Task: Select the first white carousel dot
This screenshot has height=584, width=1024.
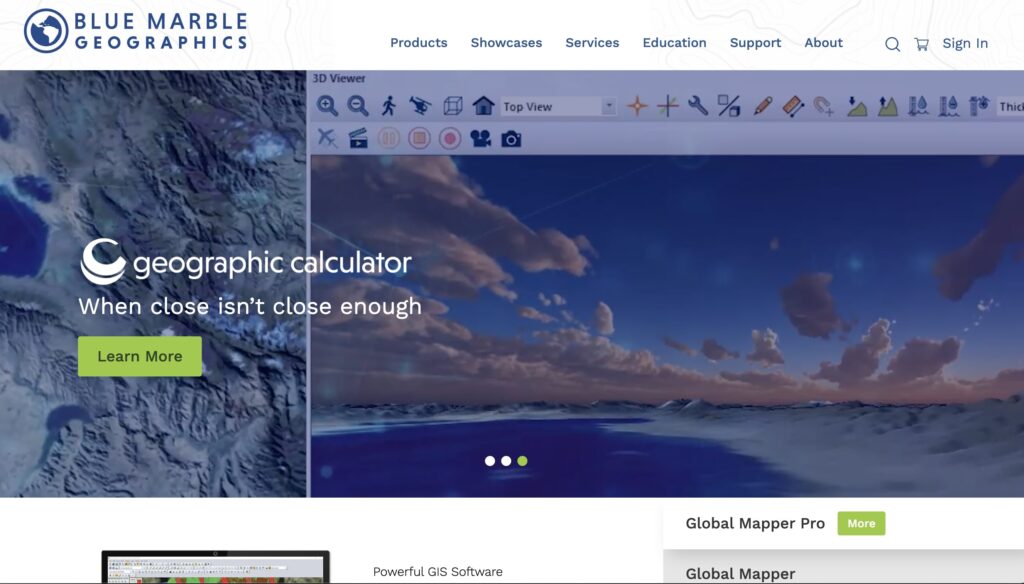Action: coord(490,461)
